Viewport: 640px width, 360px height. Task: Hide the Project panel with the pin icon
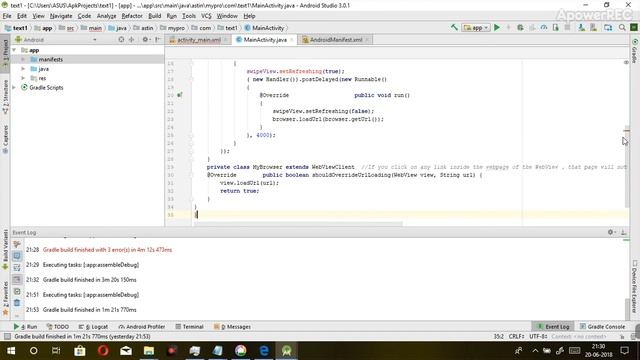pos(158,40)
